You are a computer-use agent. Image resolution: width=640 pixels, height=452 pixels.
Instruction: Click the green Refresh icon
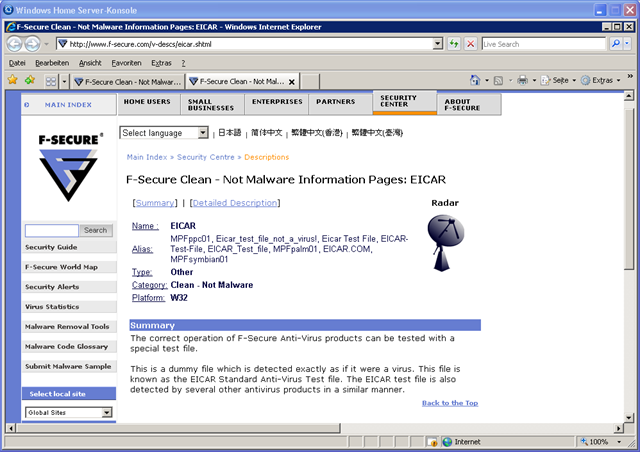tap(454, 44)
